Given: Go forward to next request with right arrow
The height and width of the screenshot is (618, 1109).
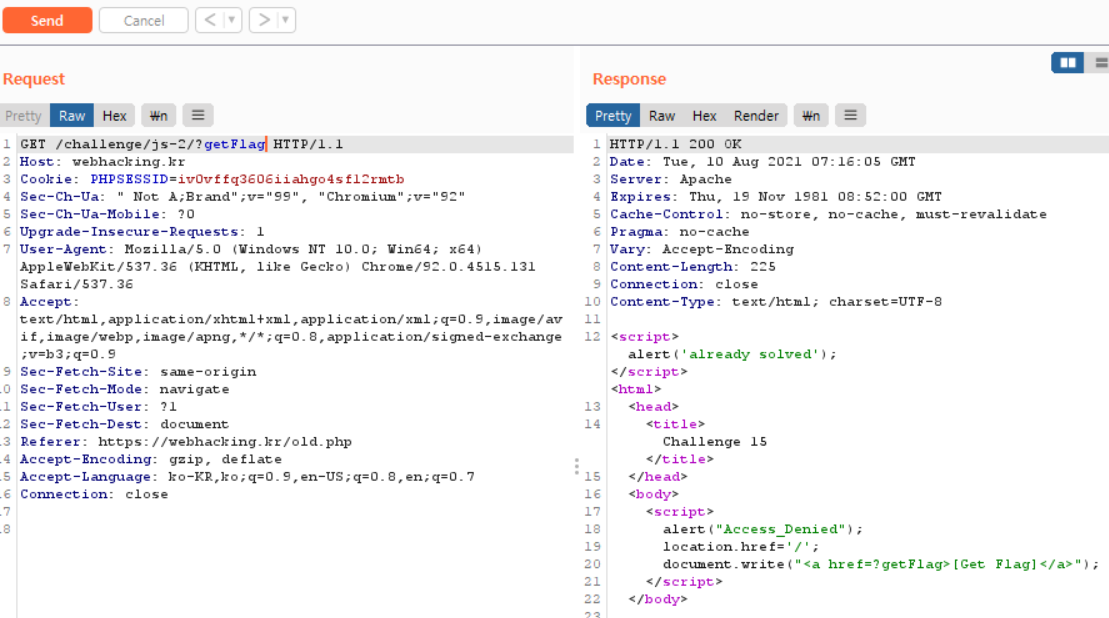Looking at the screenshot, I should pos(264,20).
